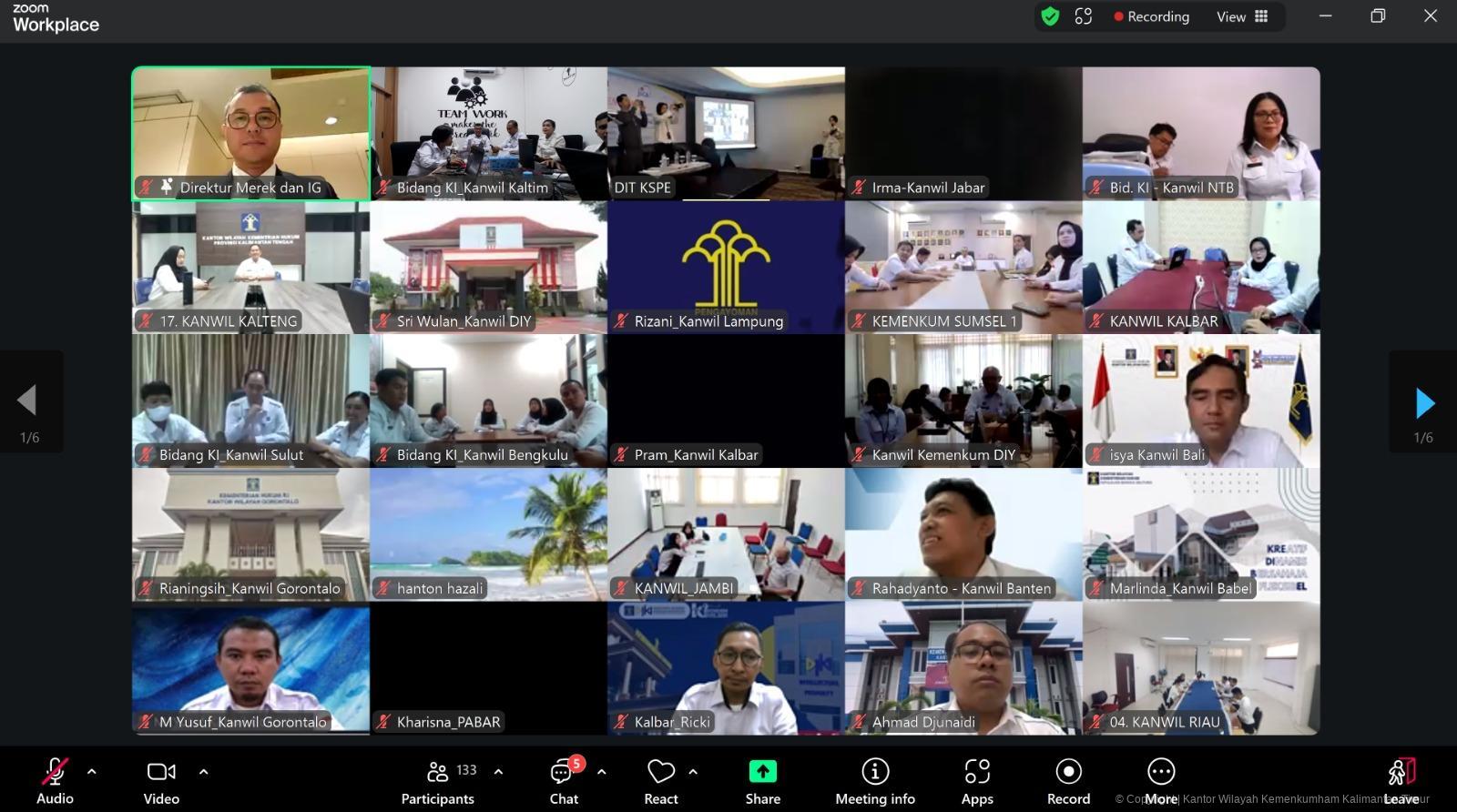The height and width of the screenshot is (812, 1457).
Task: Expand the Participants options chevron
Action: (498, 771)
